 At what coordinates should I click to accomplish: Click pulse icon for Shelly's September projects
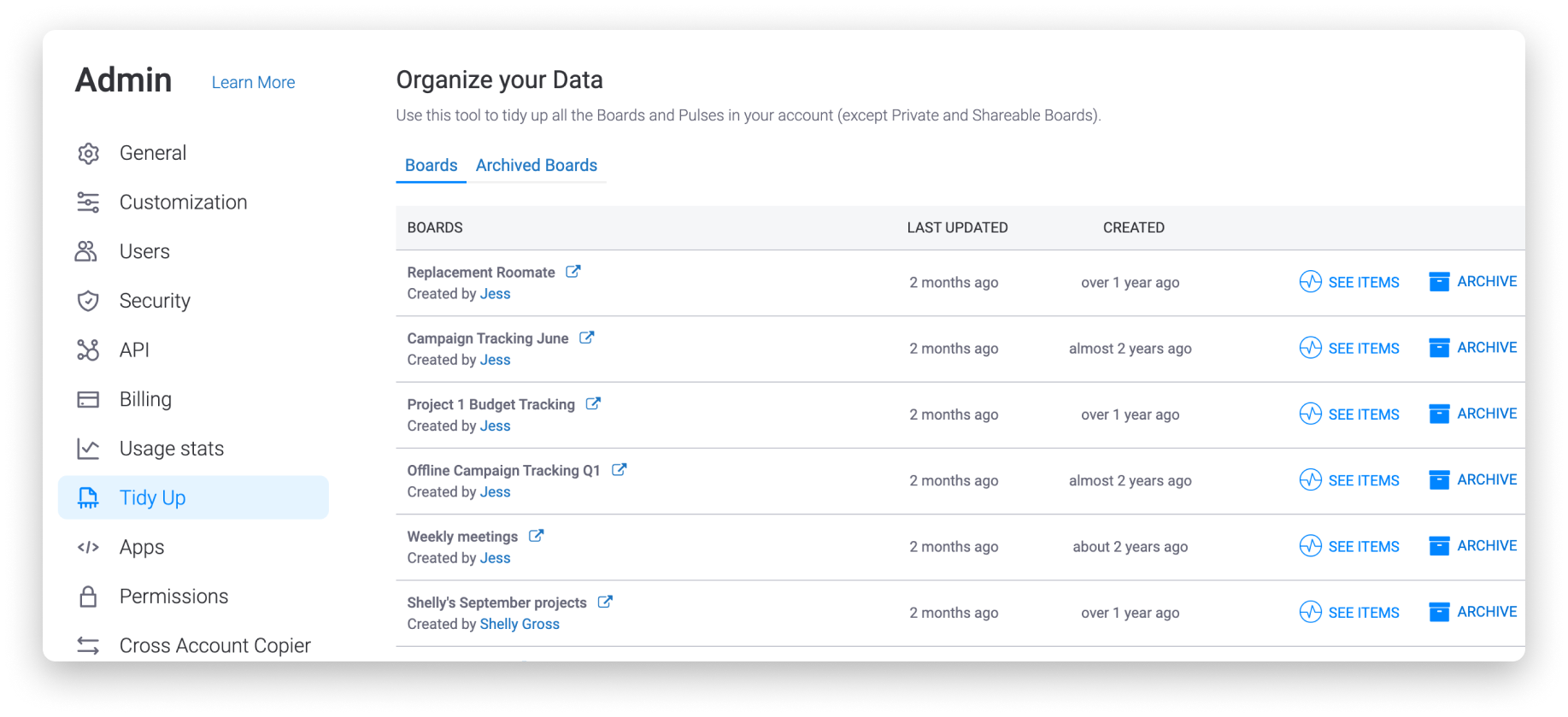tap(1311, 612)
